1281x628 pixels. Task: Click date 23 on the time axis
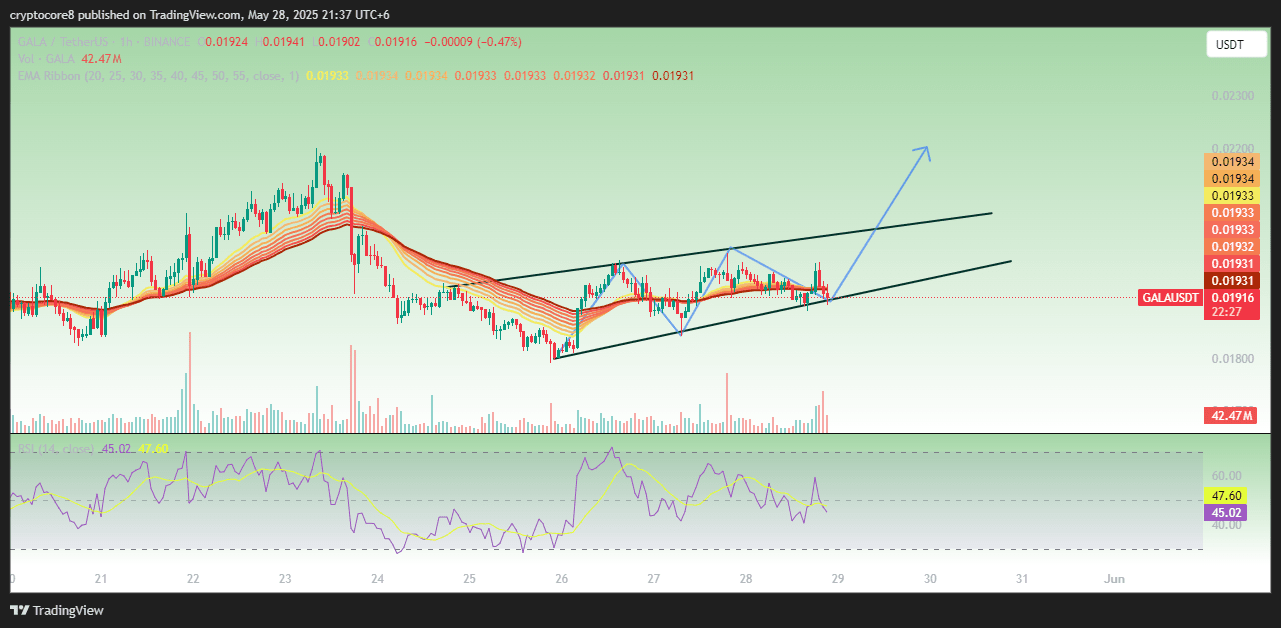tap(285, 579)
